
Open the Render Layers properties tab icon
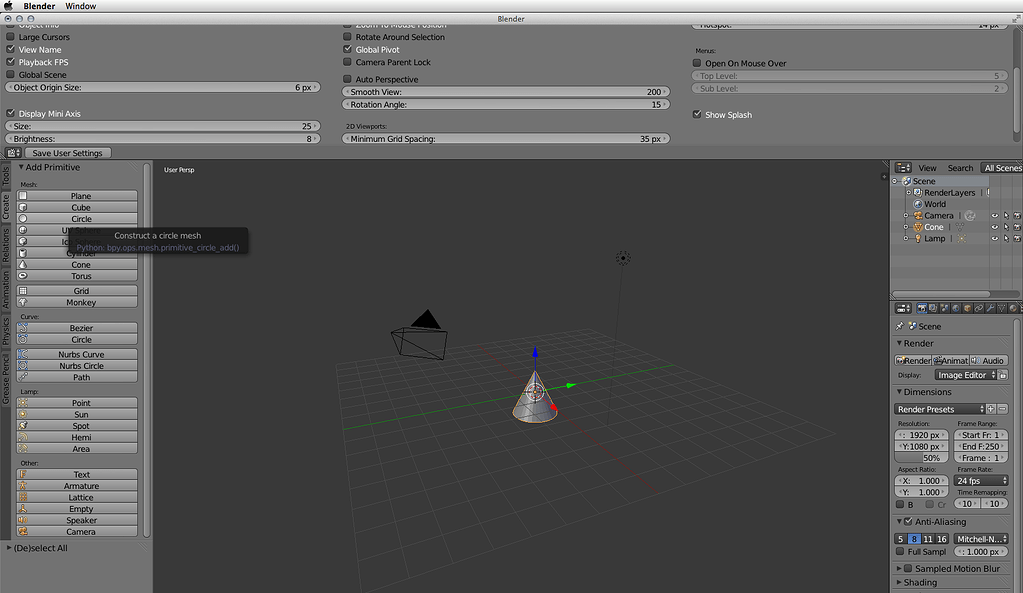coord(933,308)
